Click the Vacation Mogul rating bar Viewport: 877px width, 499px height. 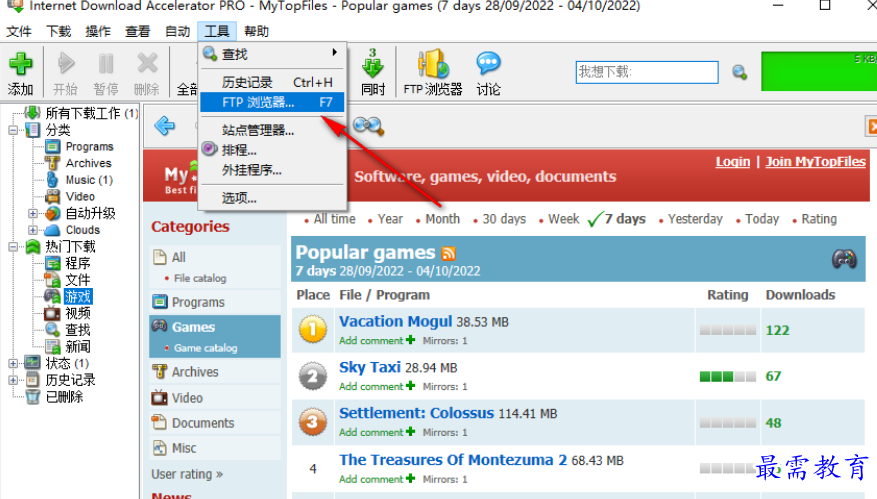[x=728, y=330]
